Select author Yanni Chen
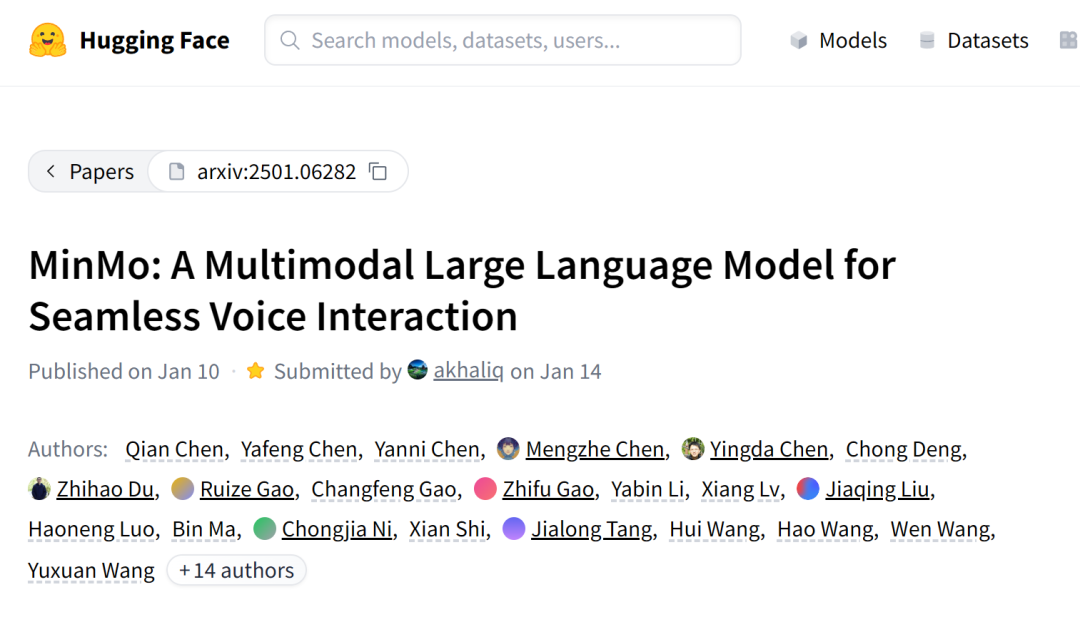 [x=427, y=449]
